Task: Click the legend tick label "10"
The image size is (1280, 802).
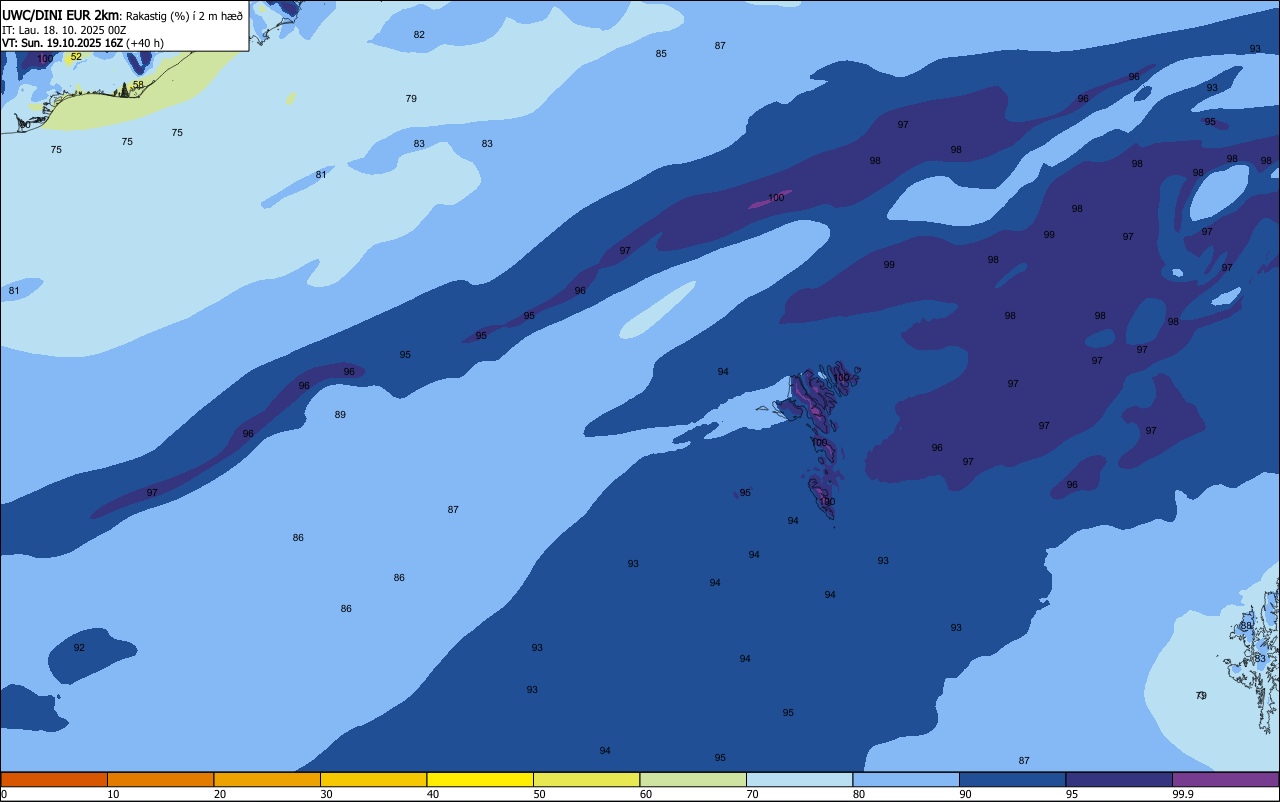Action: pos(113,794)
